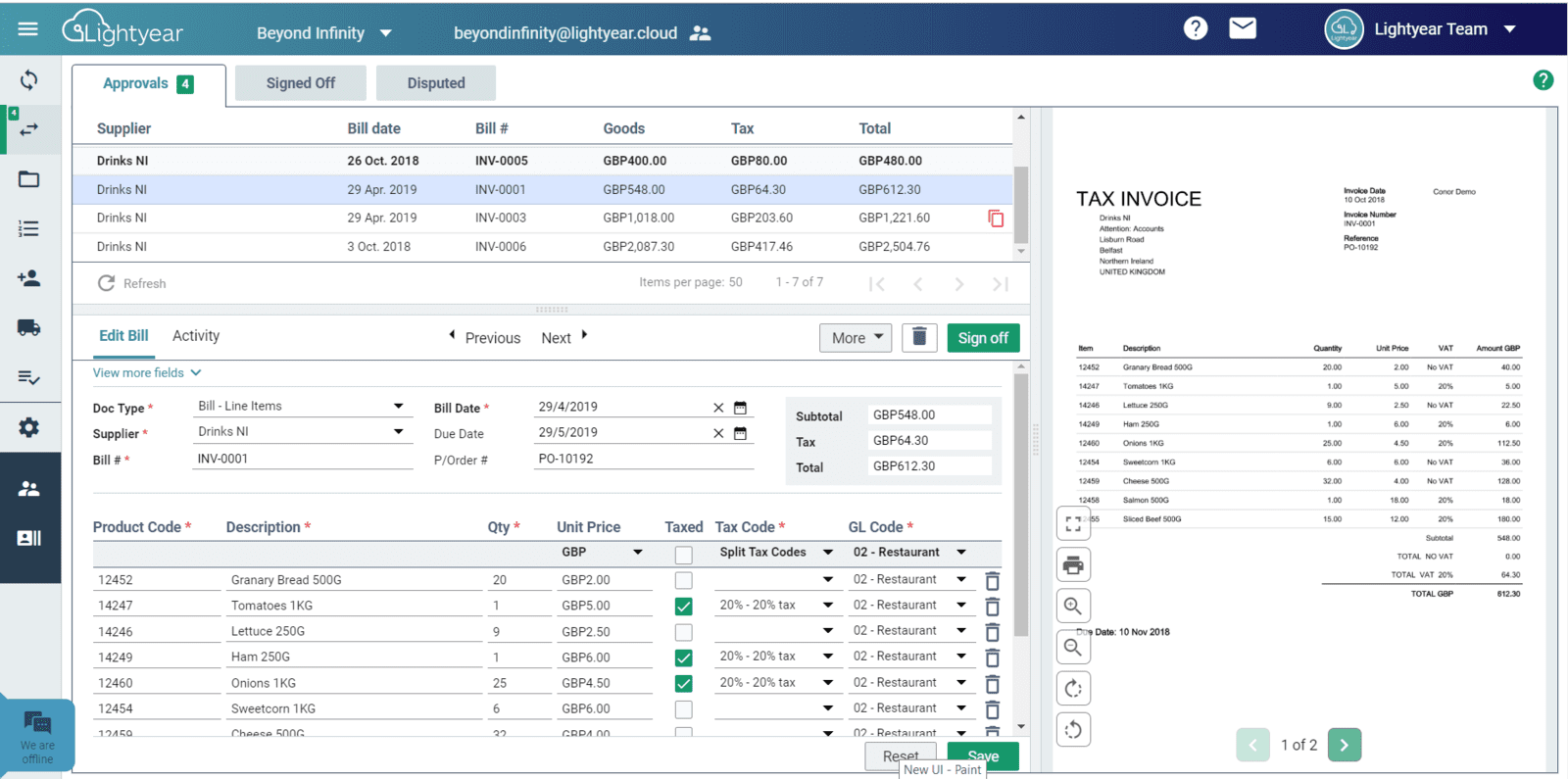Open the settings gear in sidebar
This screenshot has width=1568, height=779.
28,427
